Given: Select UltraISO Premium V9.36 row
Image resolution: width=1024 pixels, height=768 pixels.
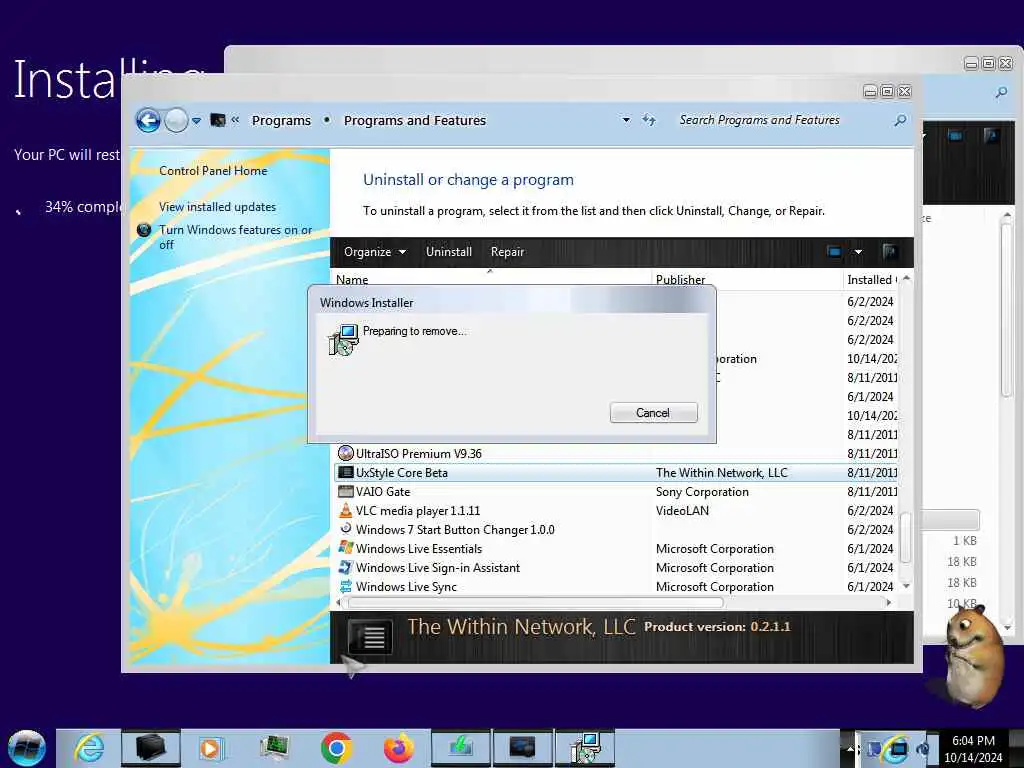Looking at the screenshot, I should [615, 453].
